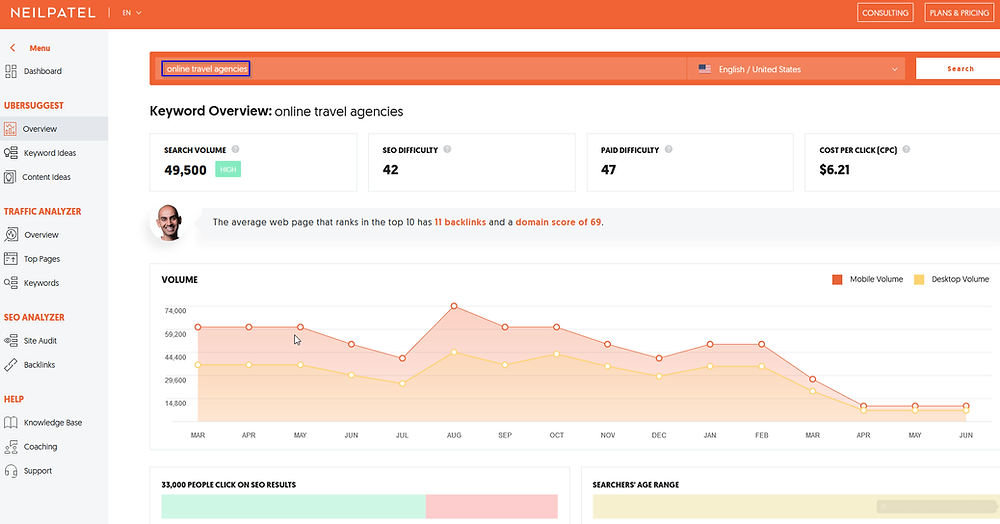Click the Backlinks link icon
1000x524 pixels.
click(x=10, y=365)
